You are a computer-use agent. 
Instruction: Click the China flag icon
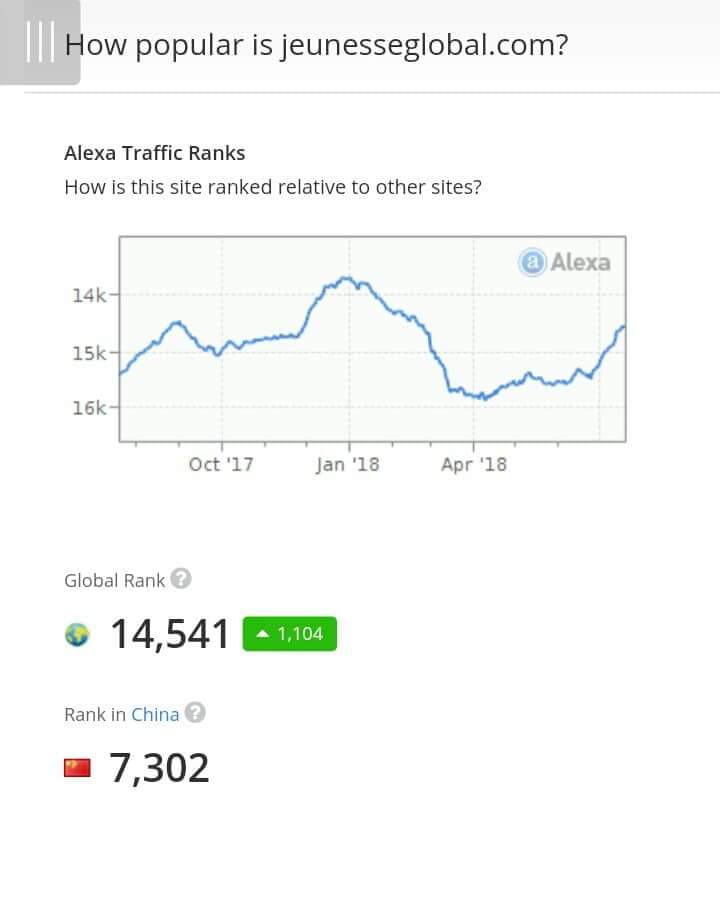77,768
